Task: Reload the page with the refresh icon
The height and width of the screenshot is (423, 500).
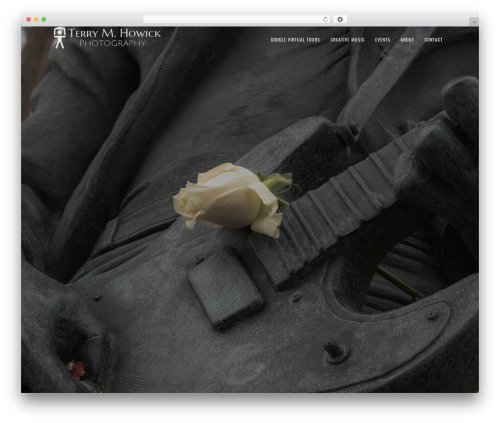Action: tap(325, 19)
